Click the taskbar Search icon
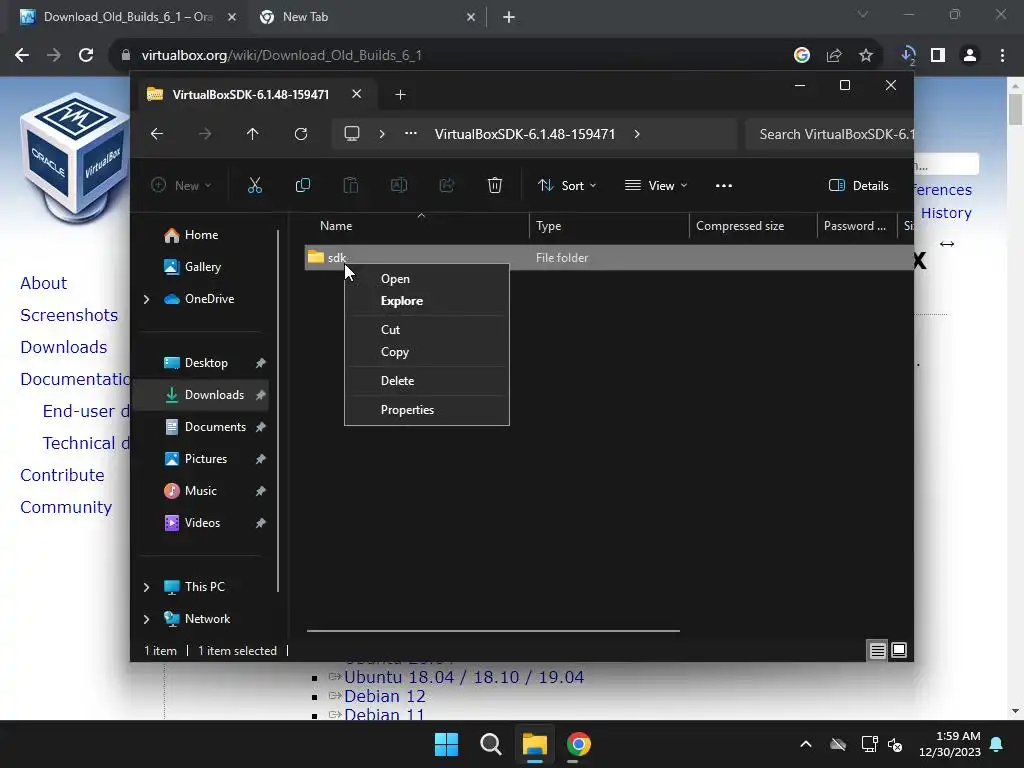The image size is (1024, 768). (490, 744)
